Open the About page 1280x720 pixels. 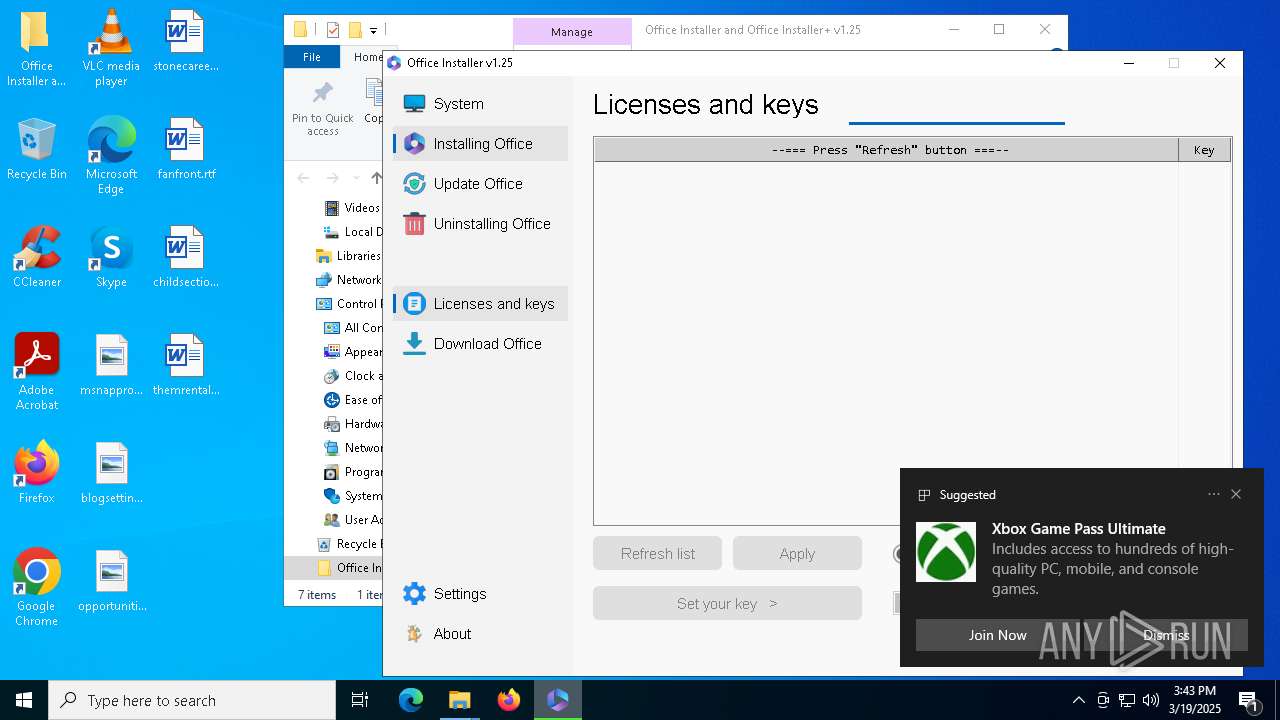click(x=480, y=634)
